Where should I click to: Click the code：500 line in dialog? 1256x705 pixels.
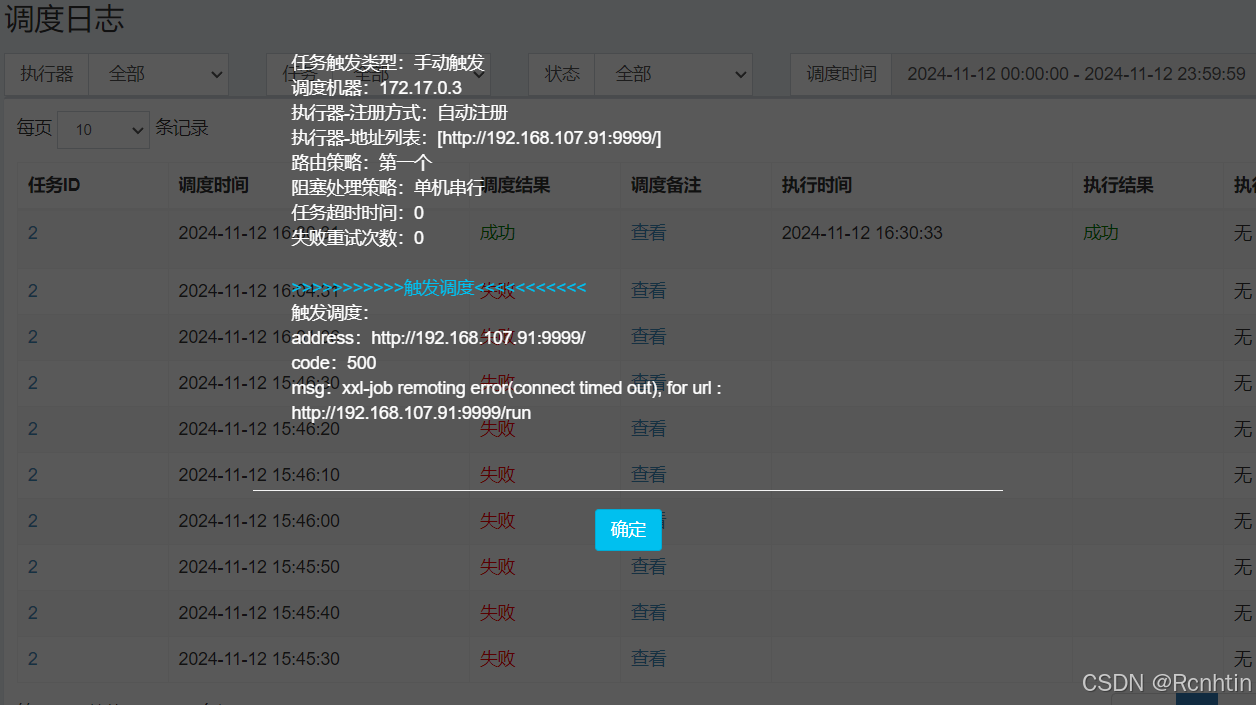click(334, 363)
